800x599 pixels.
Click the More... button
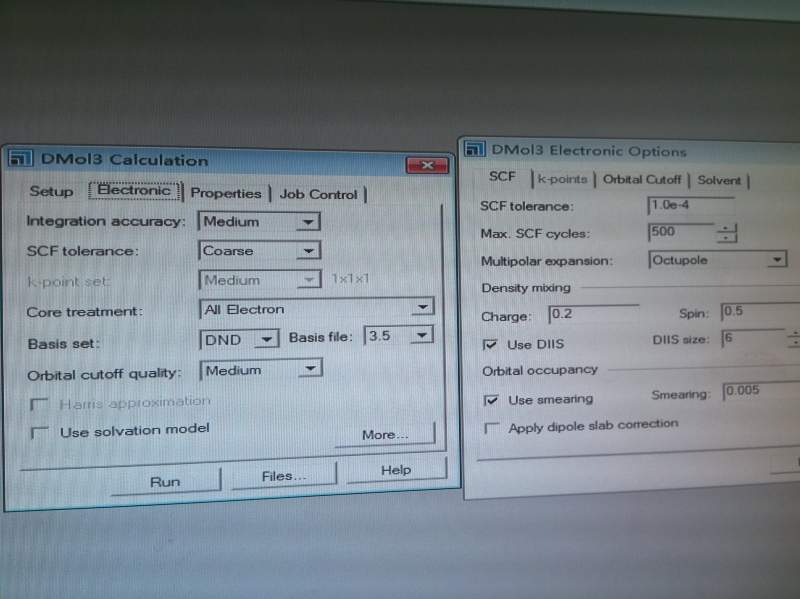[385, 435]
